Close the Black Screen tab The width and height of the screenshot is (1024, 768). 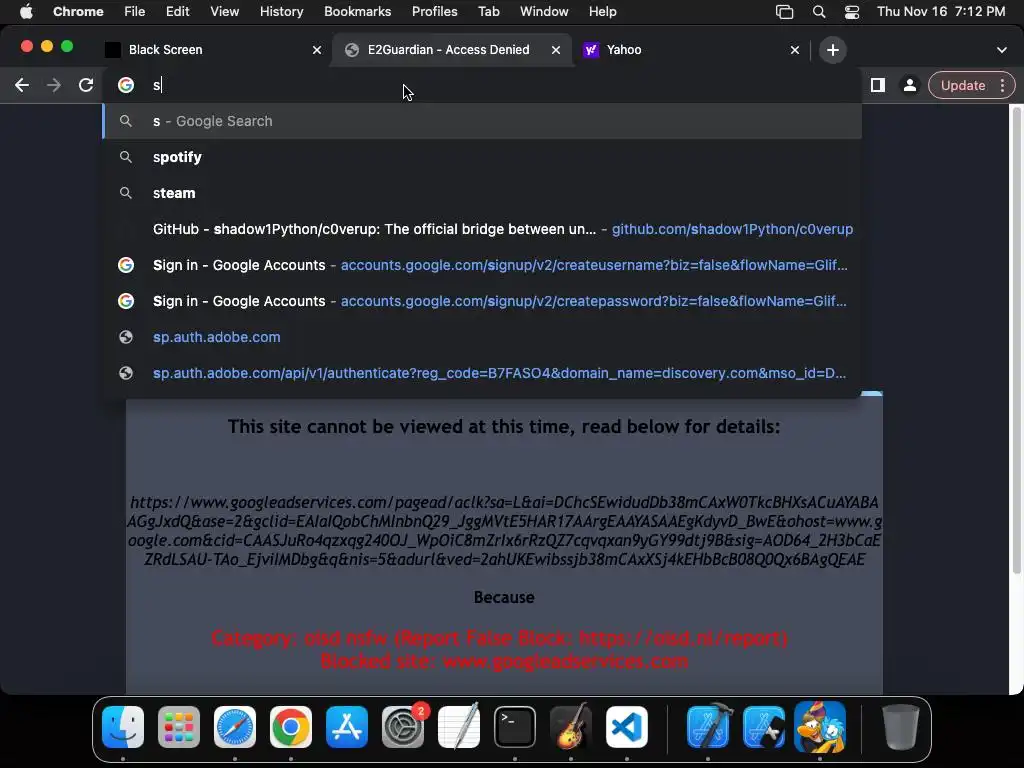tap(317, 50)
